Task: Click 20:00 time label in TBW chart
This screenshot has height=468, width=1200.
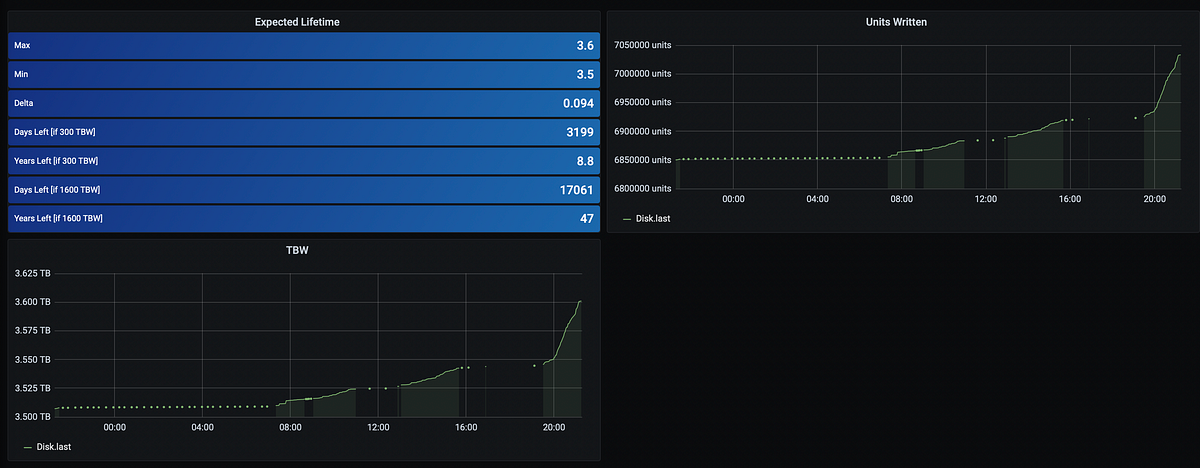Action: click(x=554, y=427)
